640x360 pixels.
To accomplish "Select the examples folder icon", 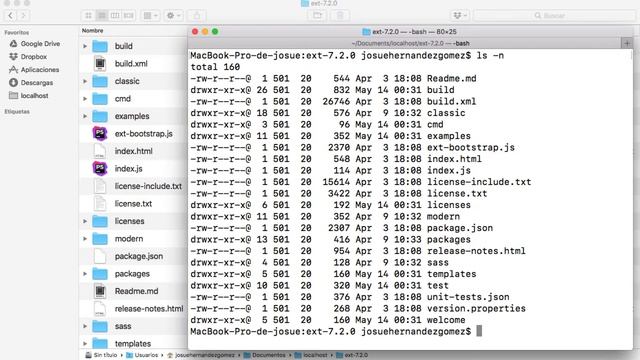I will (x=100, y=116).
